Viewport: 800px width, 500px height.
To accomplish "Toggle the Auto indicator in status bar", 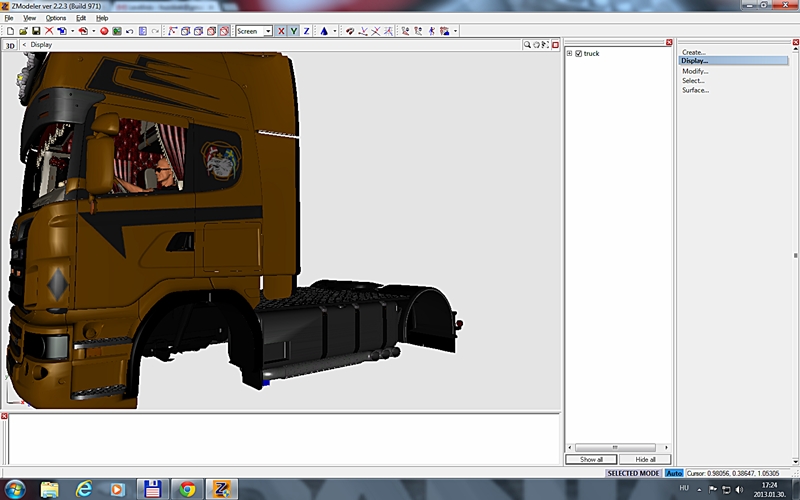I will coord(673,473).
